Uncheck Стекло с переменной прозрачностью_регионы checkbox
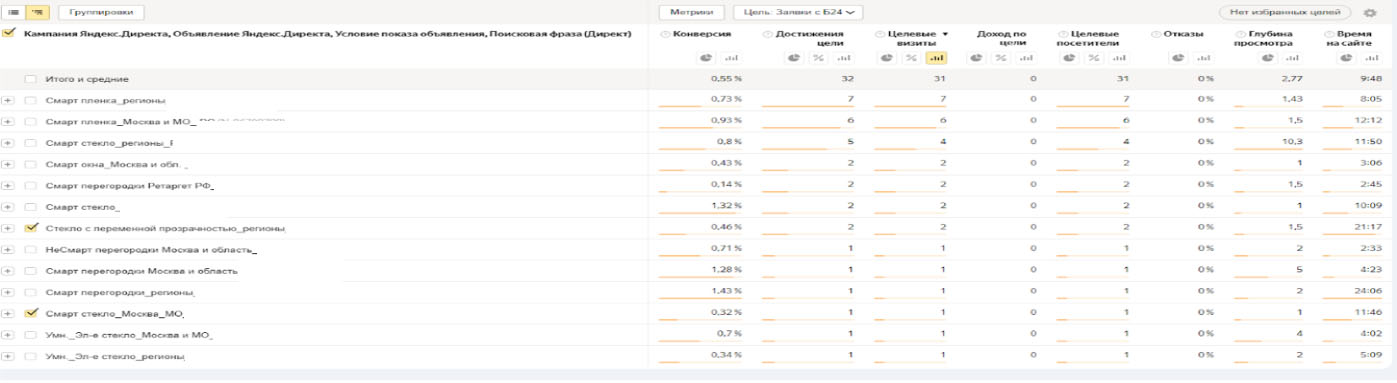The height and width of the screenshot is (383, 1397). pos(31,228)
